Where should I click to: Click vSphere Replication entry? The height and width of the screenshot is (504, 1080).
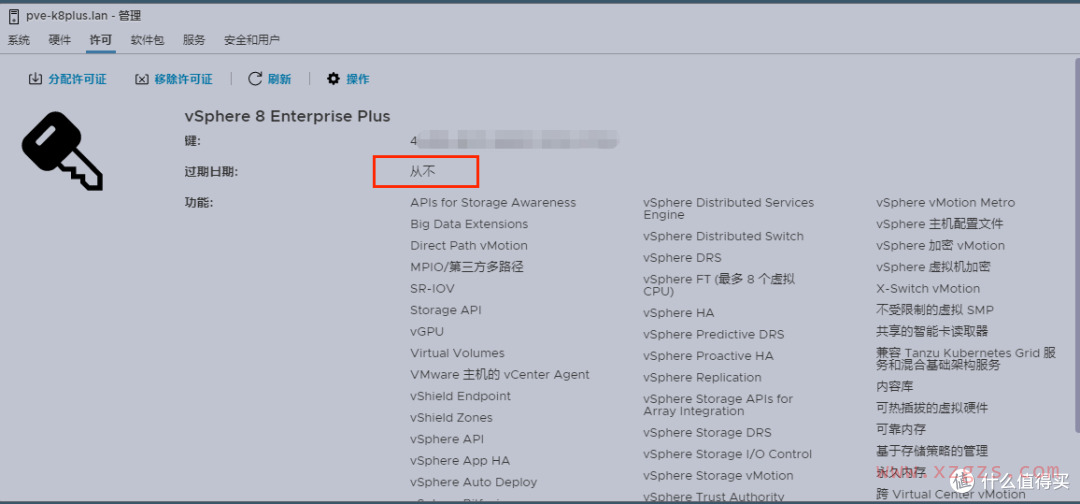(x=703, y=377)
